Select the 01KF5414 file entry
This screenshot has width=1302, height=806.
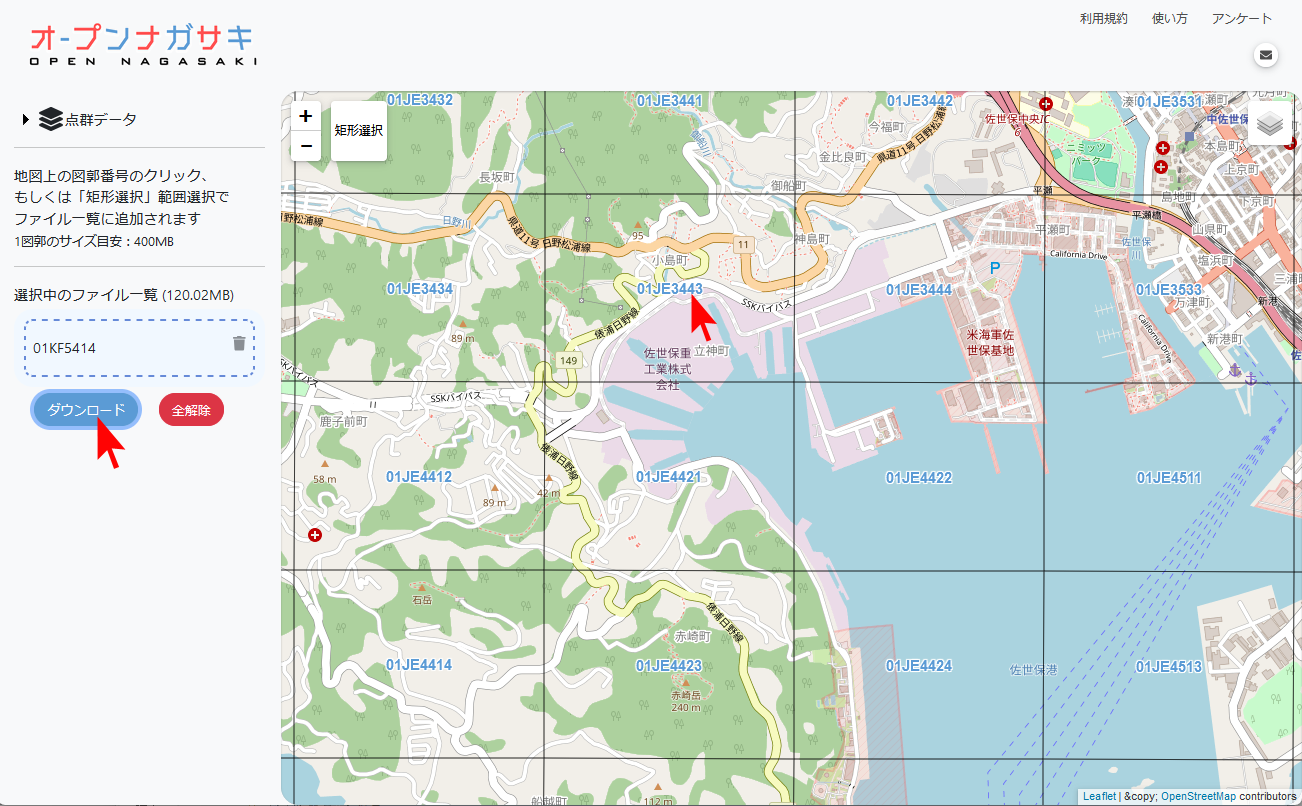click(x=65, y=348)
